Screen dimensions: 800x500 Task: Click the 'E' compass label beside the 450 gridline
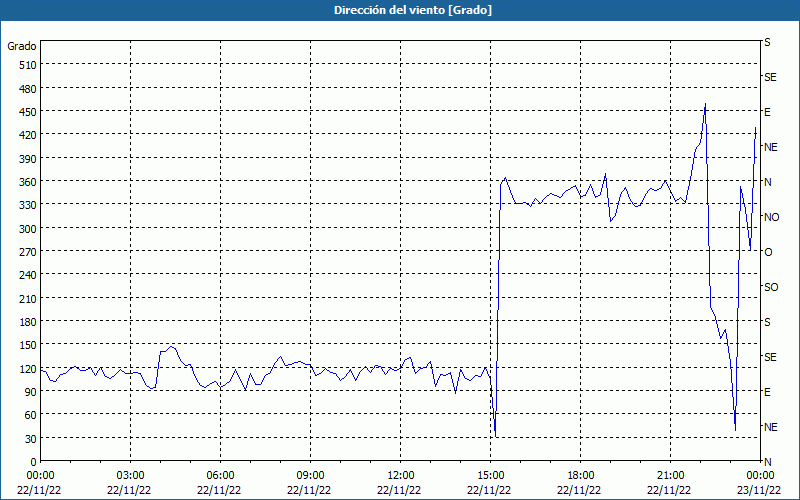[767, 112]
